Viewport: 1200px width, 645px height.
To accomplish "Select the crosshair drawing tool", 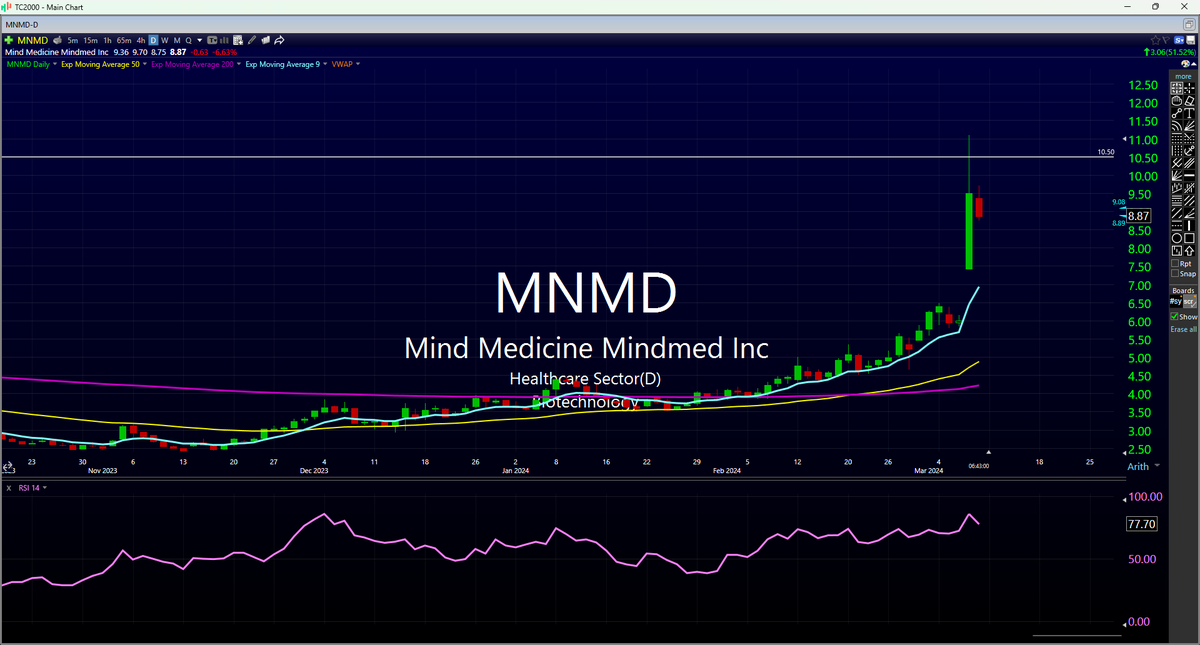I will (1189, 88).
